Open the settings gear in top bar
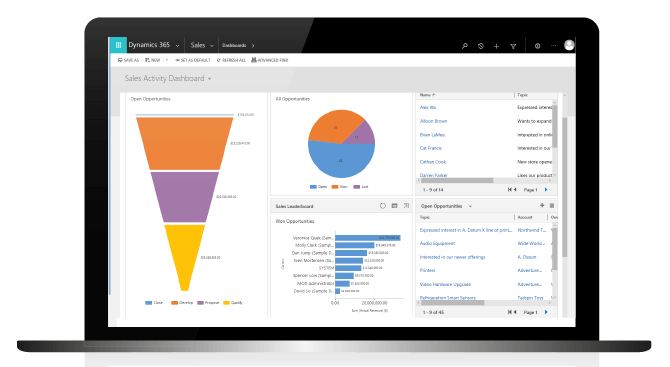The image size is (670, 367). pyautogui.click(x=537, y=46)
